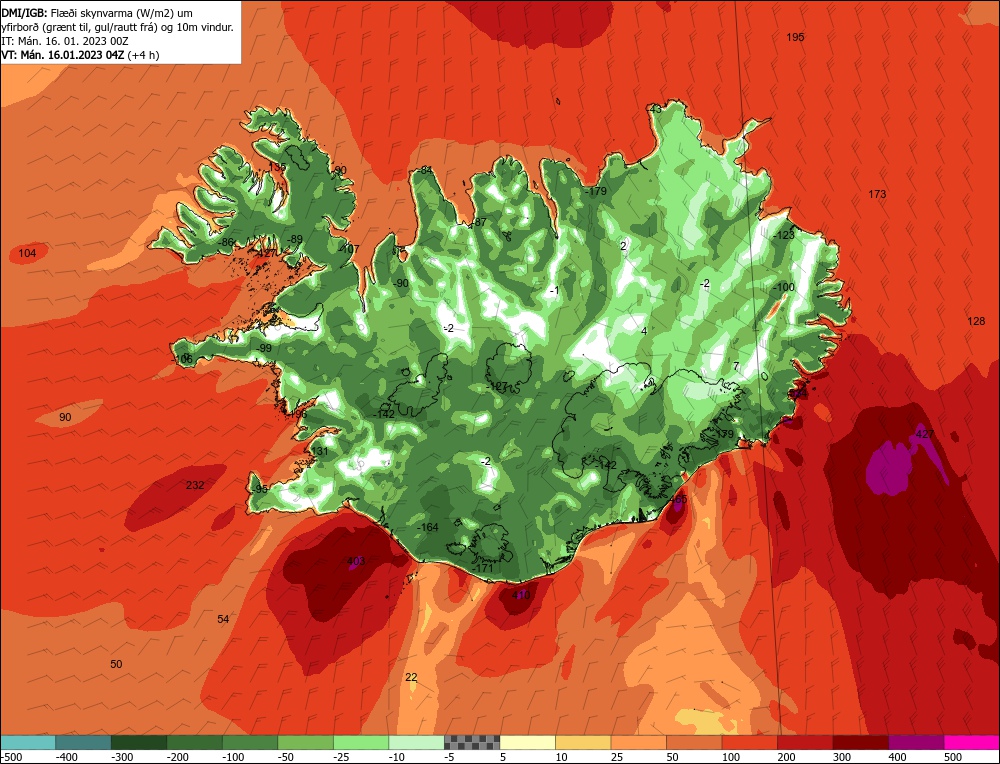Click the 'IT: Mán. 16. 01. 2023 00Z' initial time text
The image size is (1000, 764).
tap(65, 41)
